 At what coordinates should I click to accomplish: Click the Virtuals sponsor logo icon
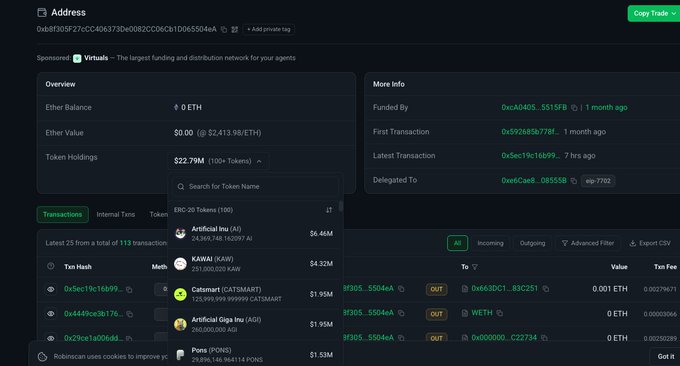77,58
